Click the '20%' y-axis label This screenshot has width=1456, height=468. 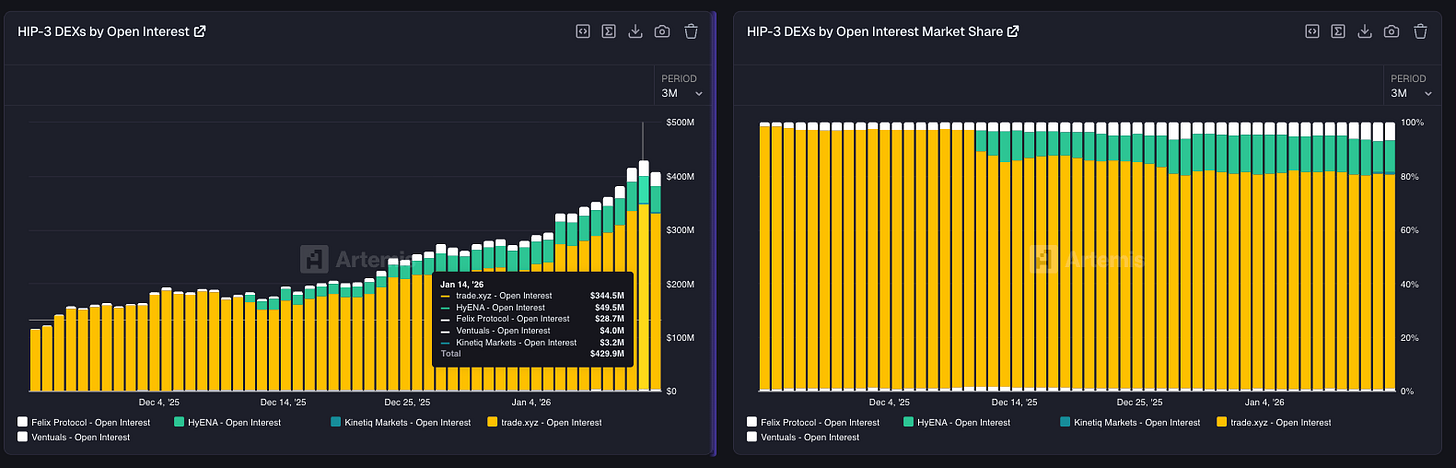pos(1411,338)
